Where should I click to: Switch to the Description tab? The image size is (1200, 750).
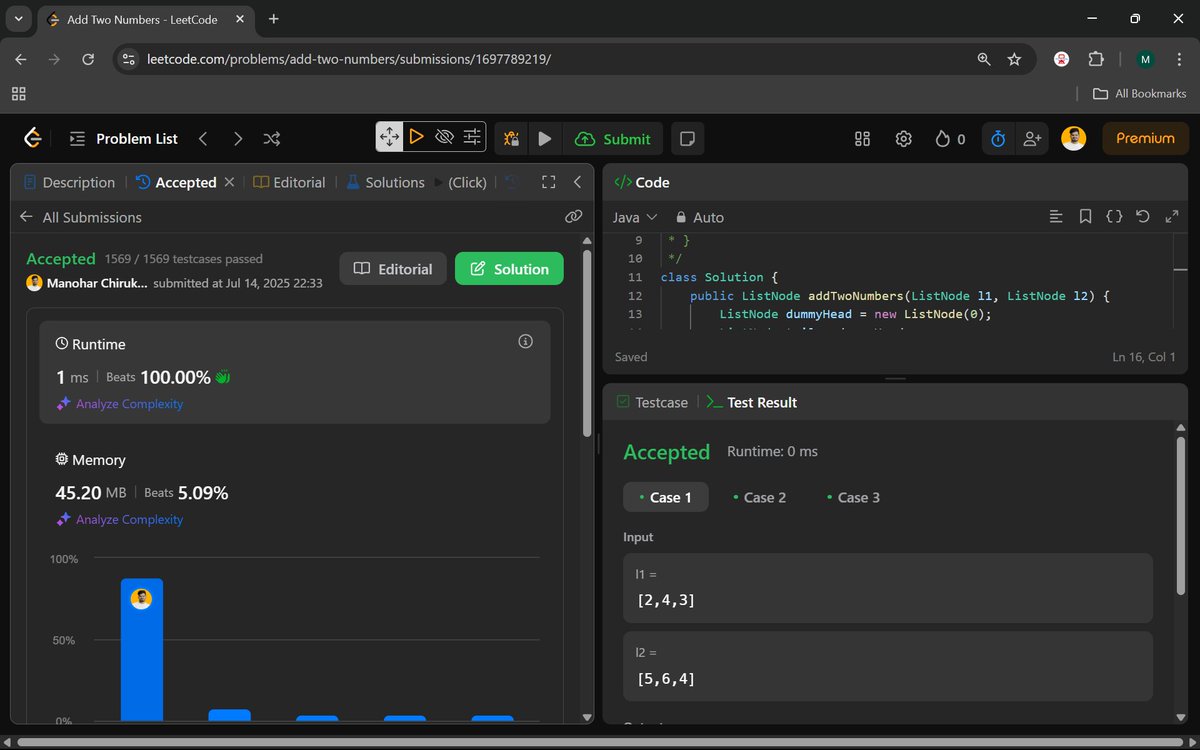point(69,182)
